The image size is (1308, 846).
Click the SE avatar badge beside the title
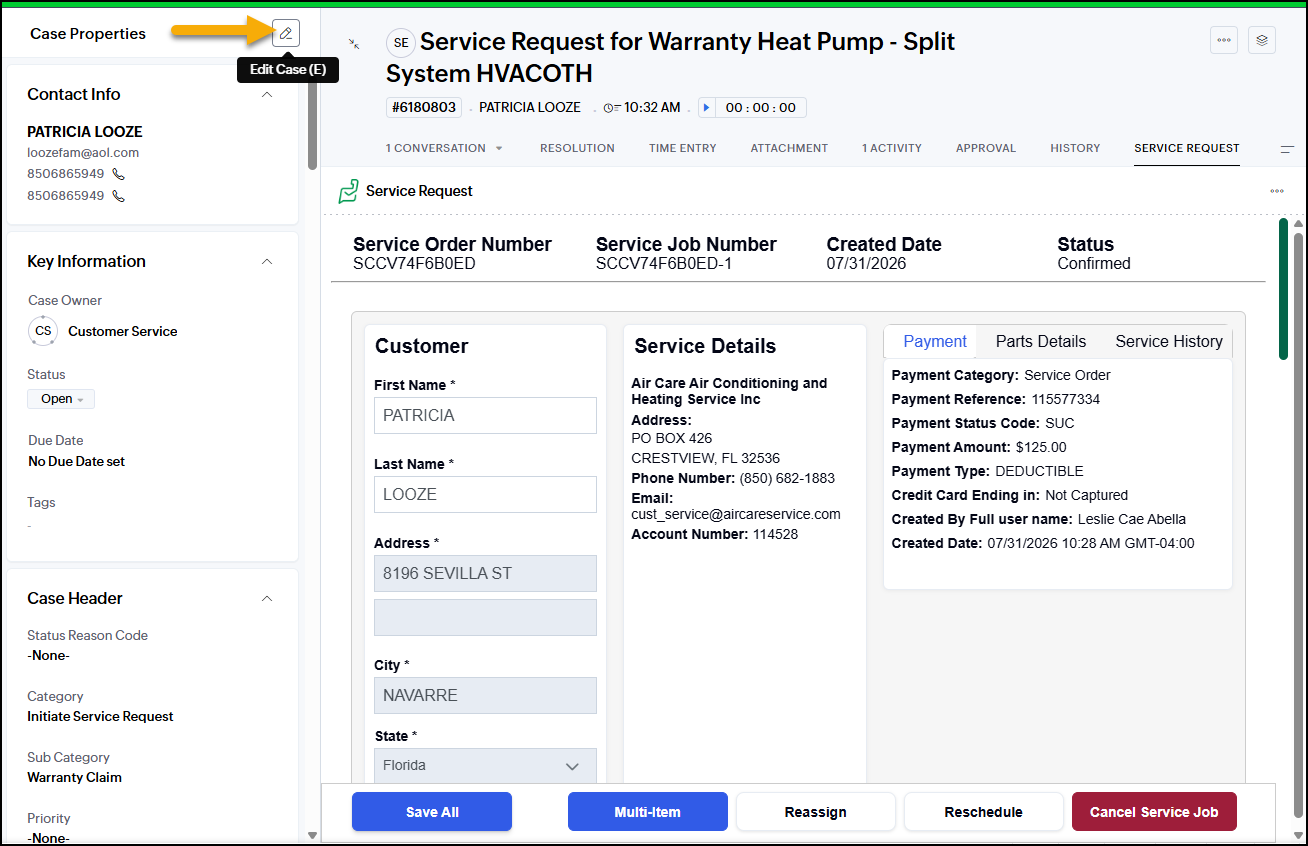tap(400, 43)
